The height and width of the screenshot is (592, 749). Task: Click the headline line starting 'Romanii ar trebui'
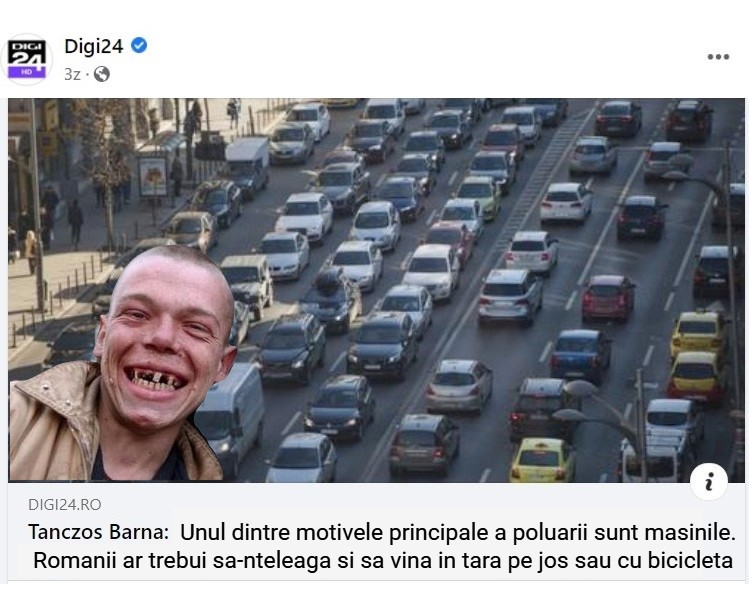pyautogui.click(x=383, y=560)
